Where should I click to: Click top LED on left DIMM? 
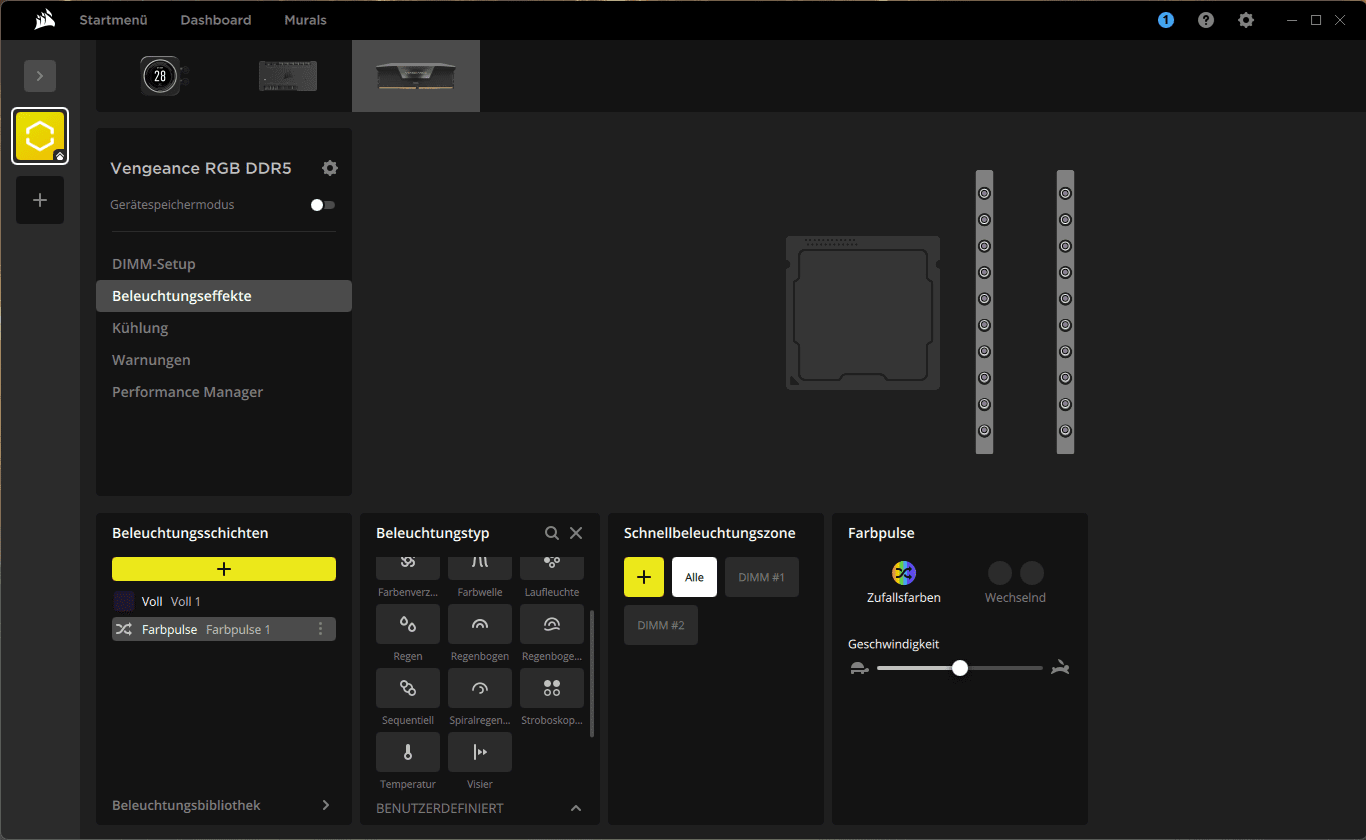(x=984, y=193)
